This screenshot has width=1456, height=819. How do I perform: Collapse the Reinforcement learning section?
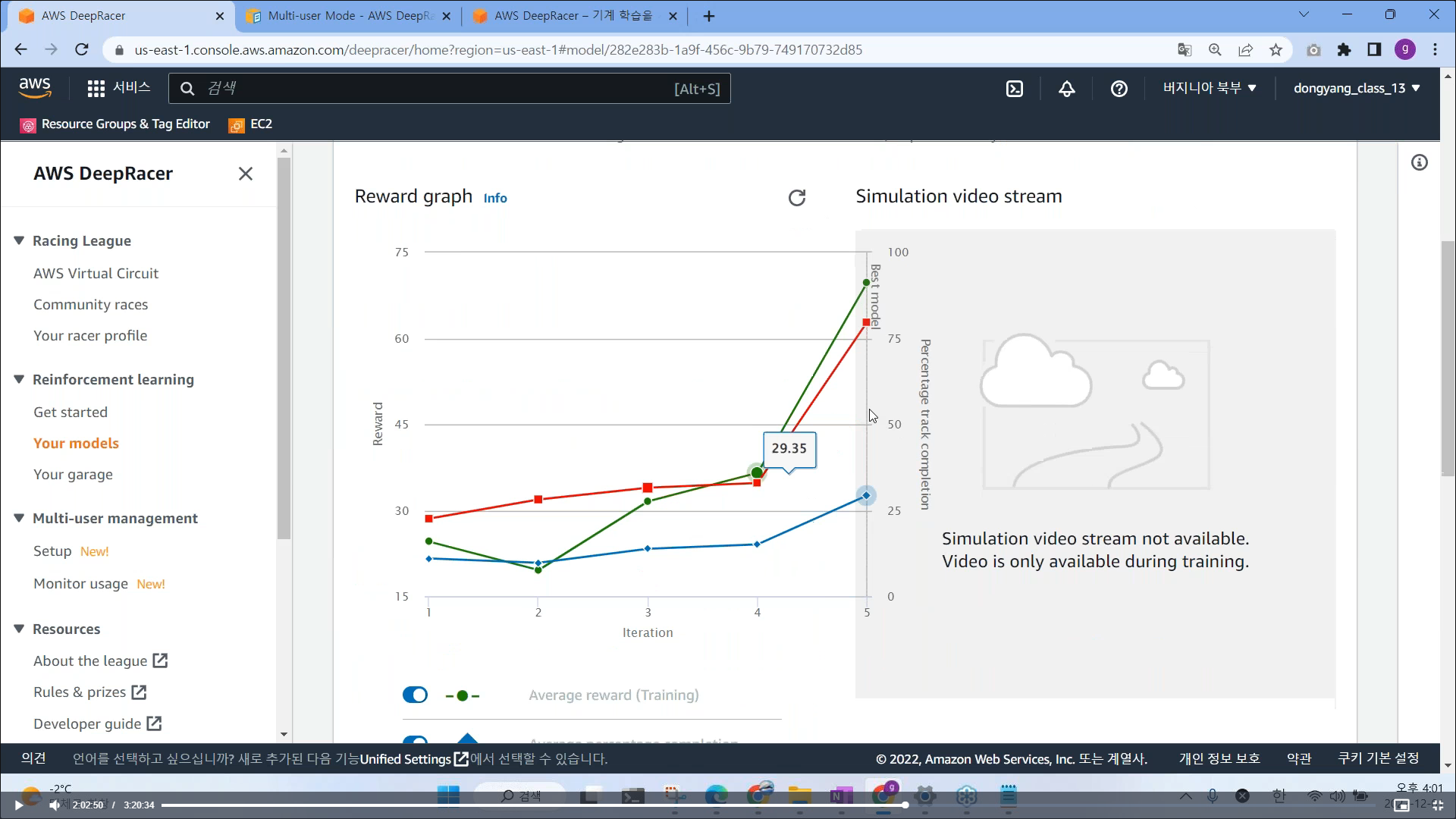tap(19, 379)
